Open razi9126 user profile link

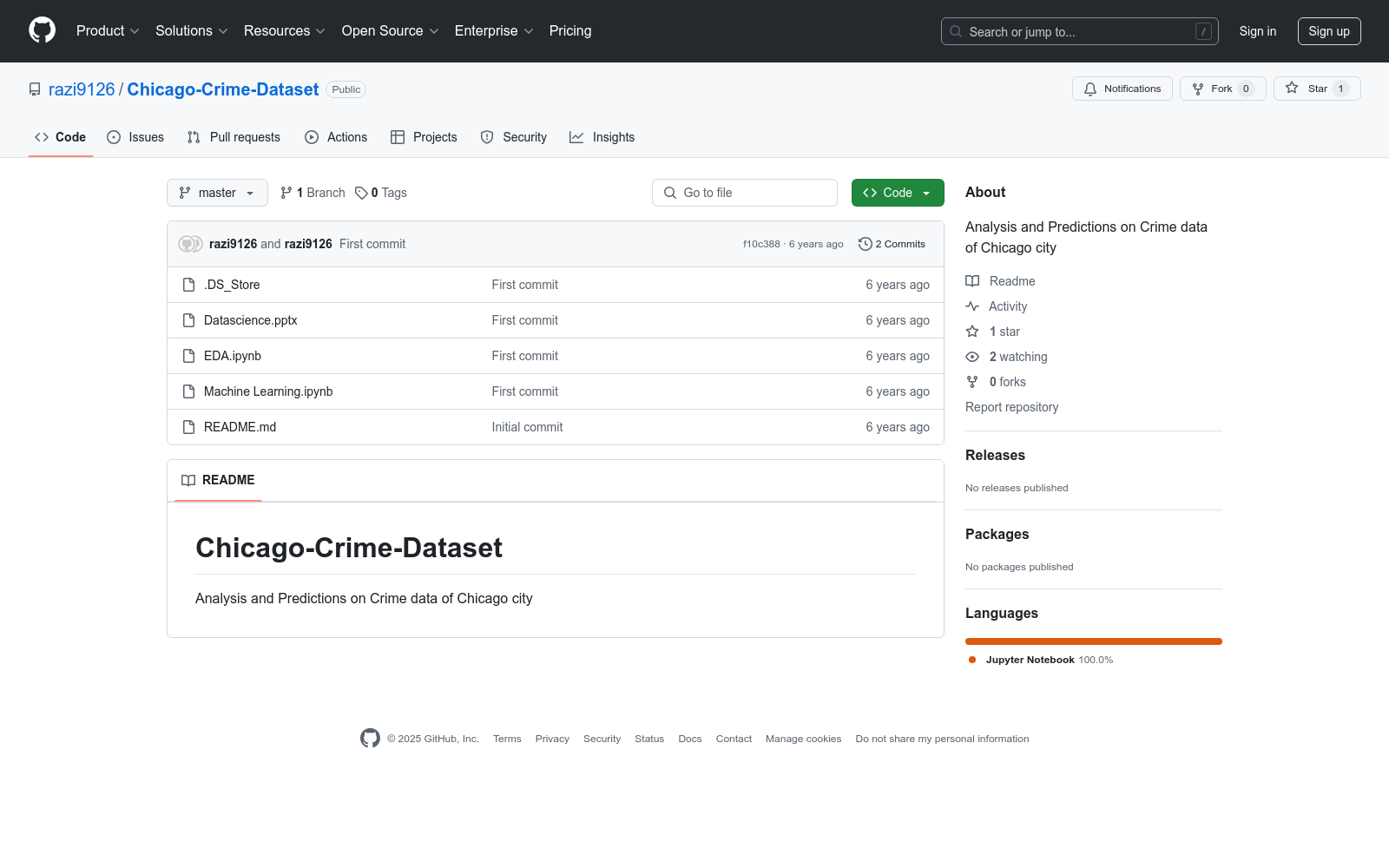coord(82,89)
